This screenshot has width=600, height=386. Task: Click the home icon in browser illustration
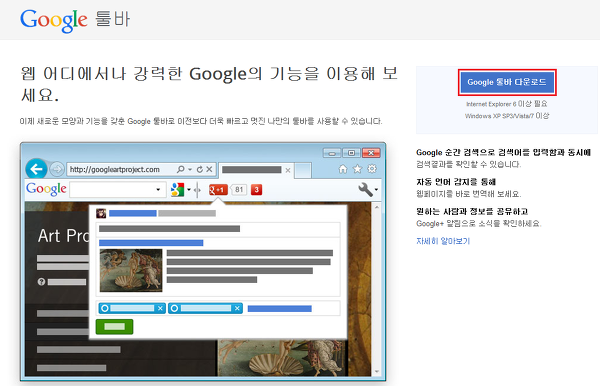click(343, 169)
